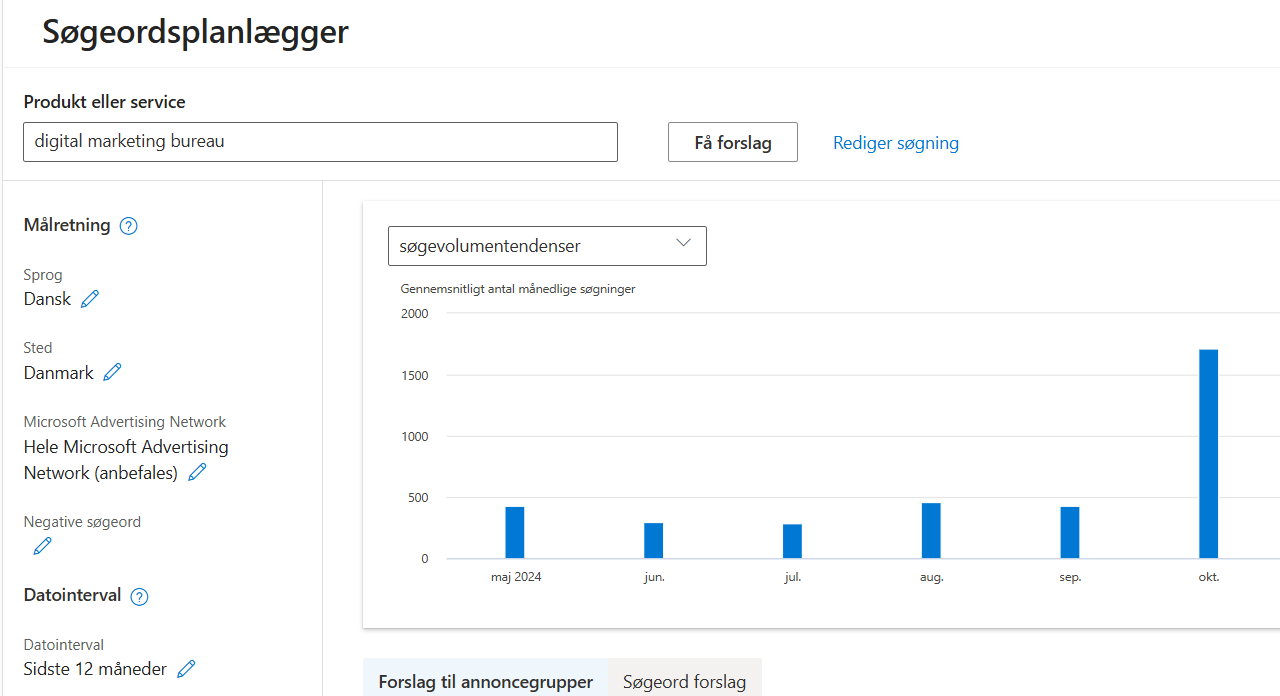The image size is (1280, 696).
Task: Click the pencil icon next to Danmark
Action: click(113, 373)
